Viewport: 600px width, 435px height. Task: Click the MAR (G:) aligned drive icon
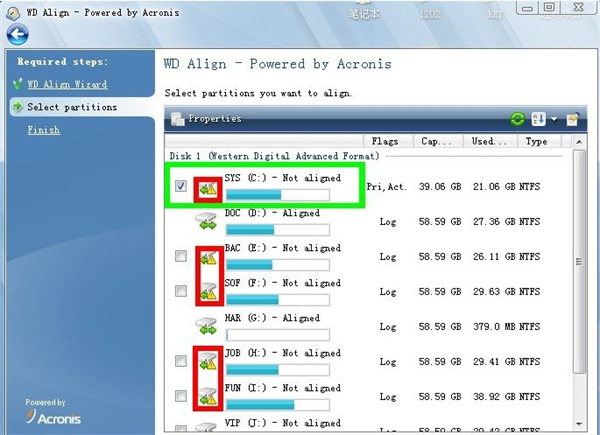206,326
